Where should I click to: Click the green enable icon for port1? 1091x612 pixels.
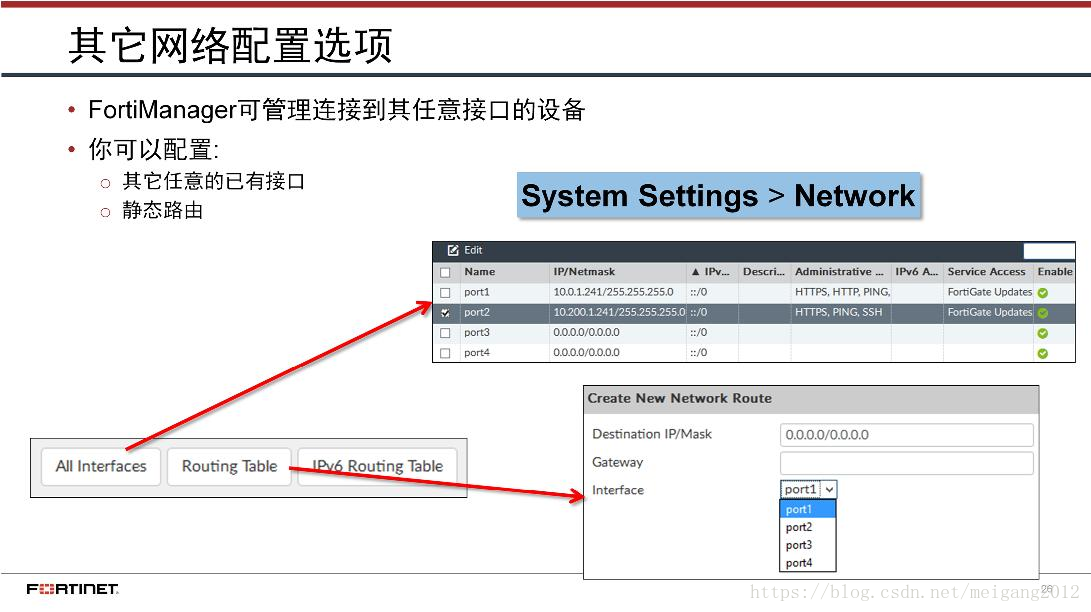tap(1042, 293)
